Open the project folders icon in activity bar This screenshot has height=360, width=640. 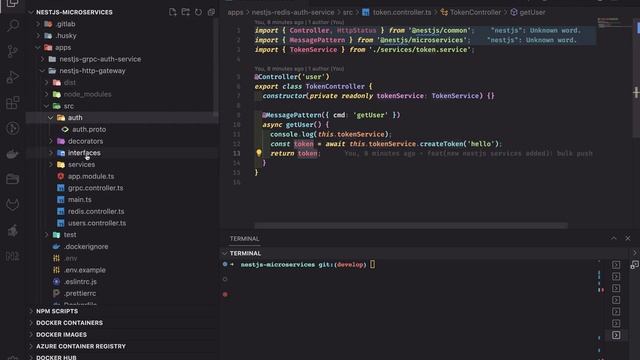point(13,179)
